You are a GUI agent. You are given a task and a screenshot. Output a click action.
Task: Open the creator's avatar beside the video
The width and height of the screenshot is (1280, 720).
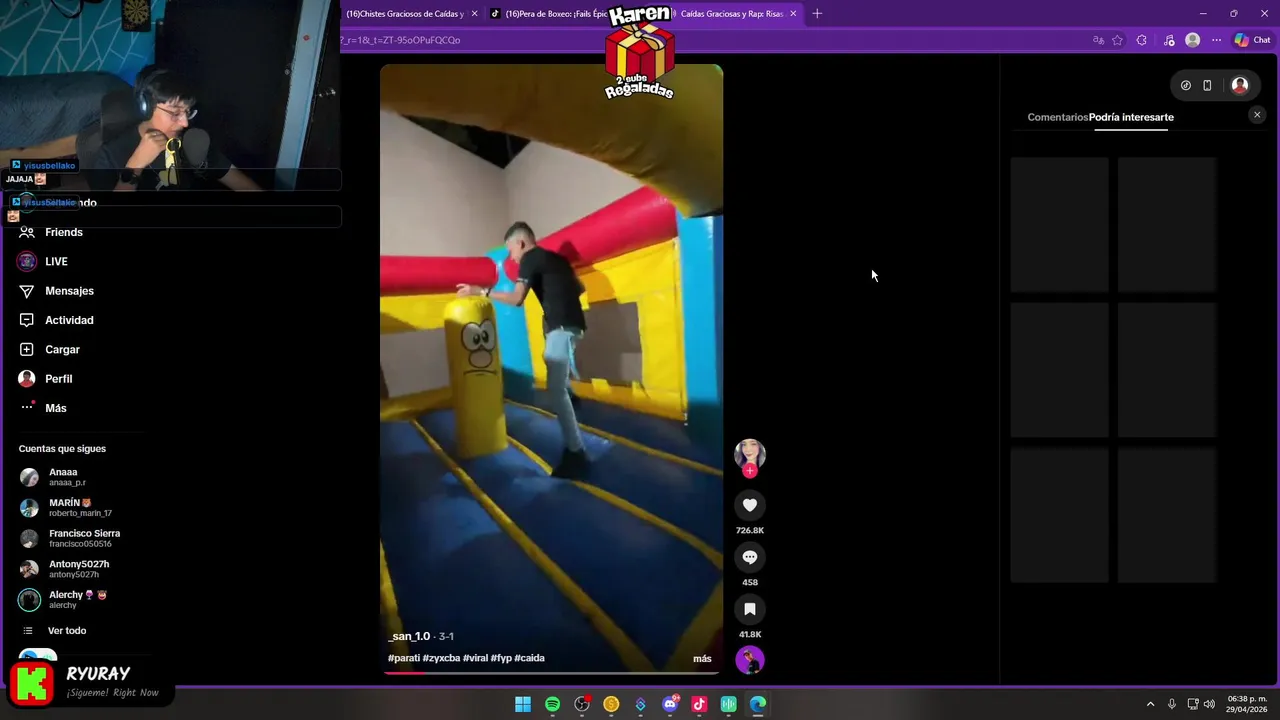click(x=750, y=455)
